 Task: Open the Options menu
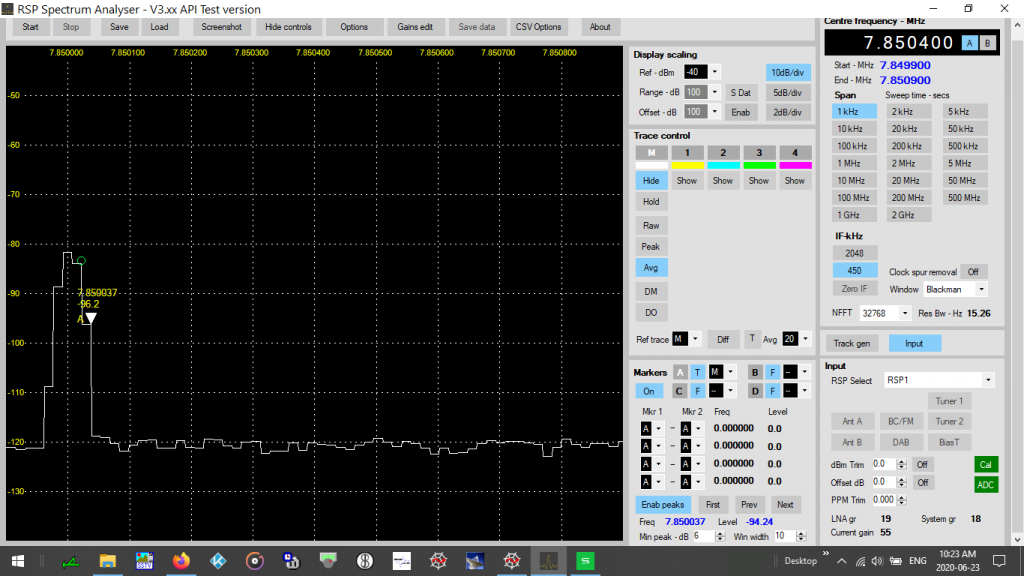355,27
